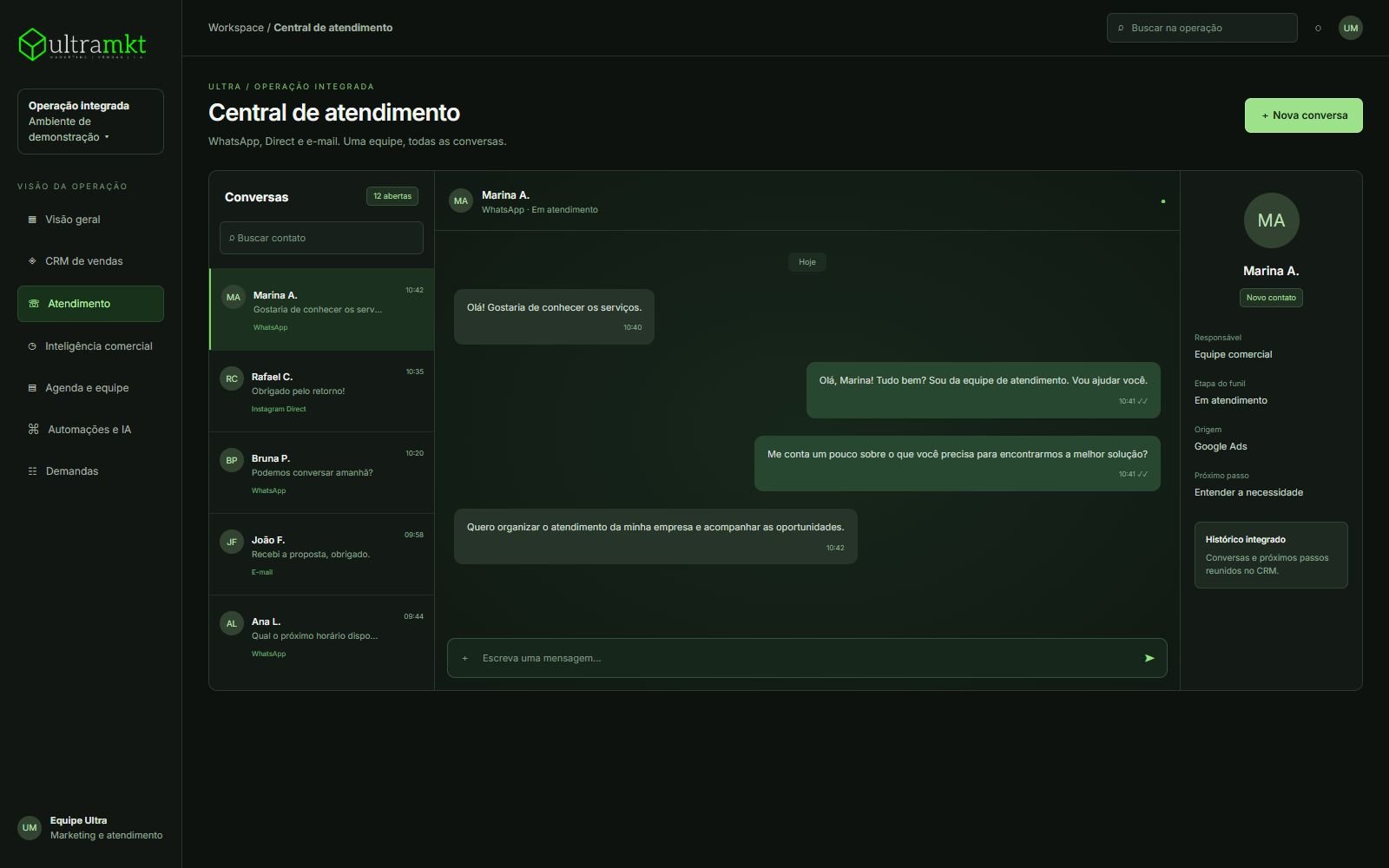Send the message with arrow icon
Screen dimensions: 1389x868
(1149, 658)
